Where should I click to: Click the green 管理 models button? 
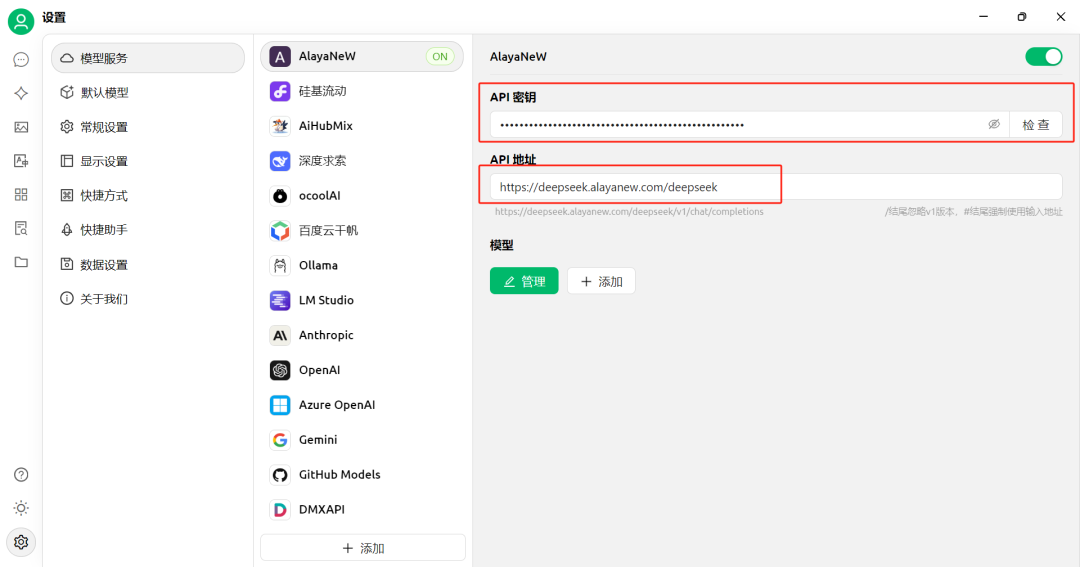tap(524, 281)
